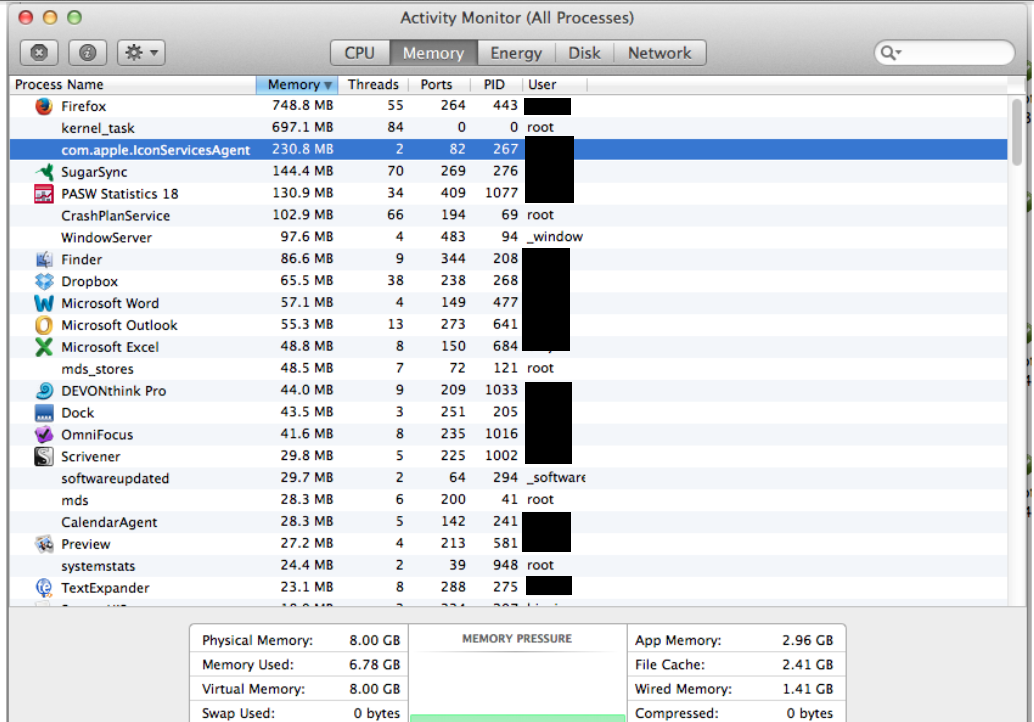Click the Memory Used 6.78 GB value
This screenshot has width=1034, height=722.
(x=375, y=665)
